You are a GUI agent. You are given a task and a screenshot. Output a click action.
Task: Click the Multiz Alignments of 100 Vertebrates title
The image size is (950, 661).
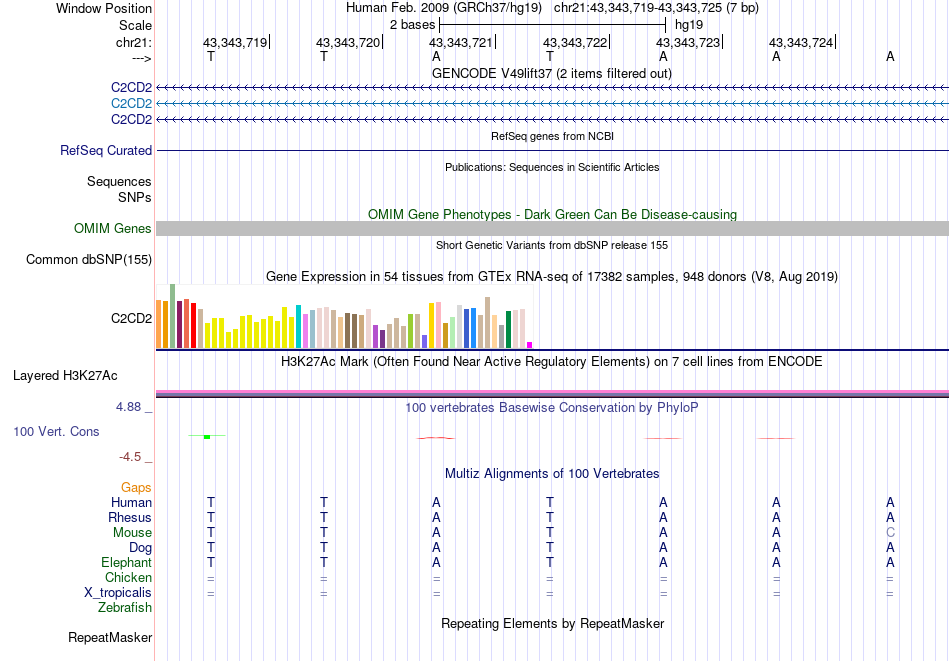point(552,474)
